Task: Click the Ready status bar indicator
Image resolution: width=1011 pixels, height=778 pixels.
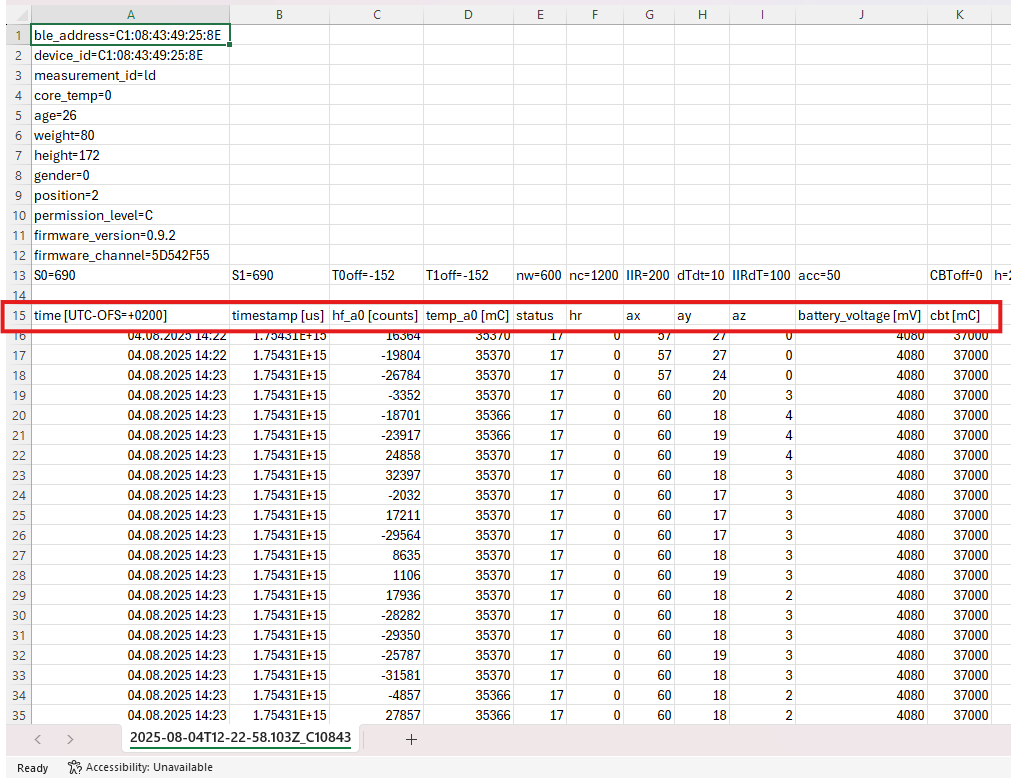Action: pos(32,768)
